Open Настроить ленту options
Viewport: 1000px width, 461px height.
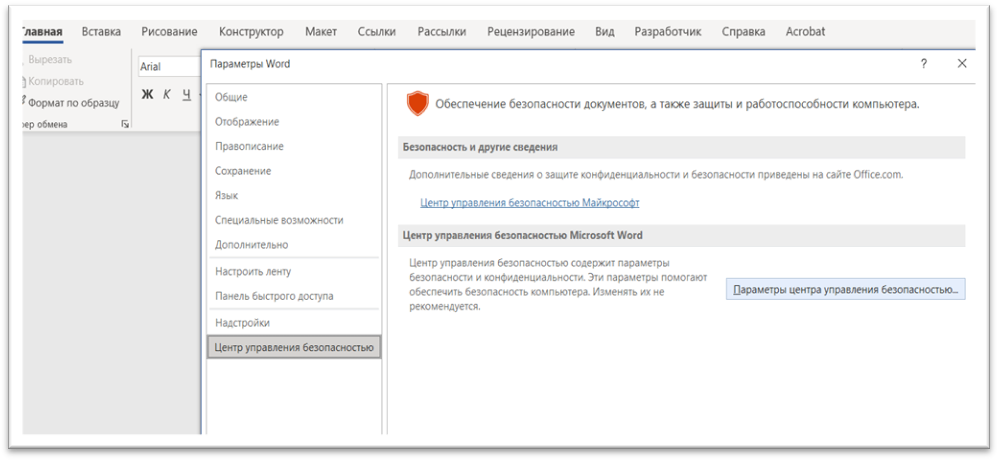coord(294,271)
